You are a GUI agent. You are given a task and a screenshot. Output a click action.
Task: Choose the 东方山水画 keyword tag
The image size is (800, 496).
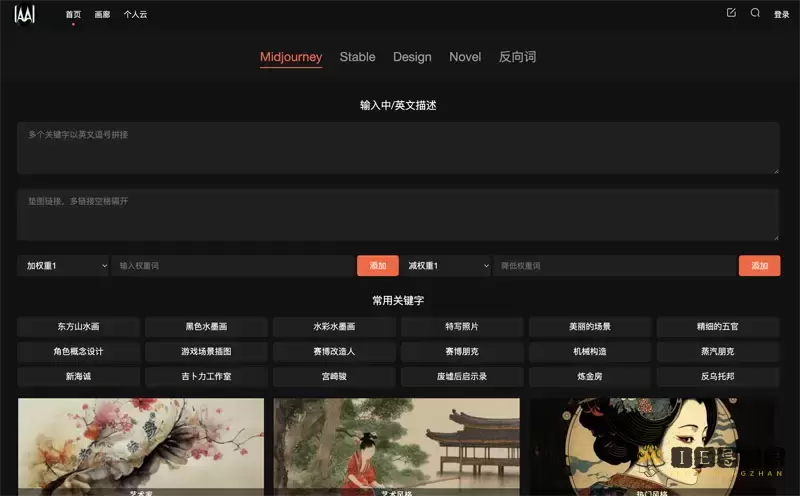(x=78, y=327)
